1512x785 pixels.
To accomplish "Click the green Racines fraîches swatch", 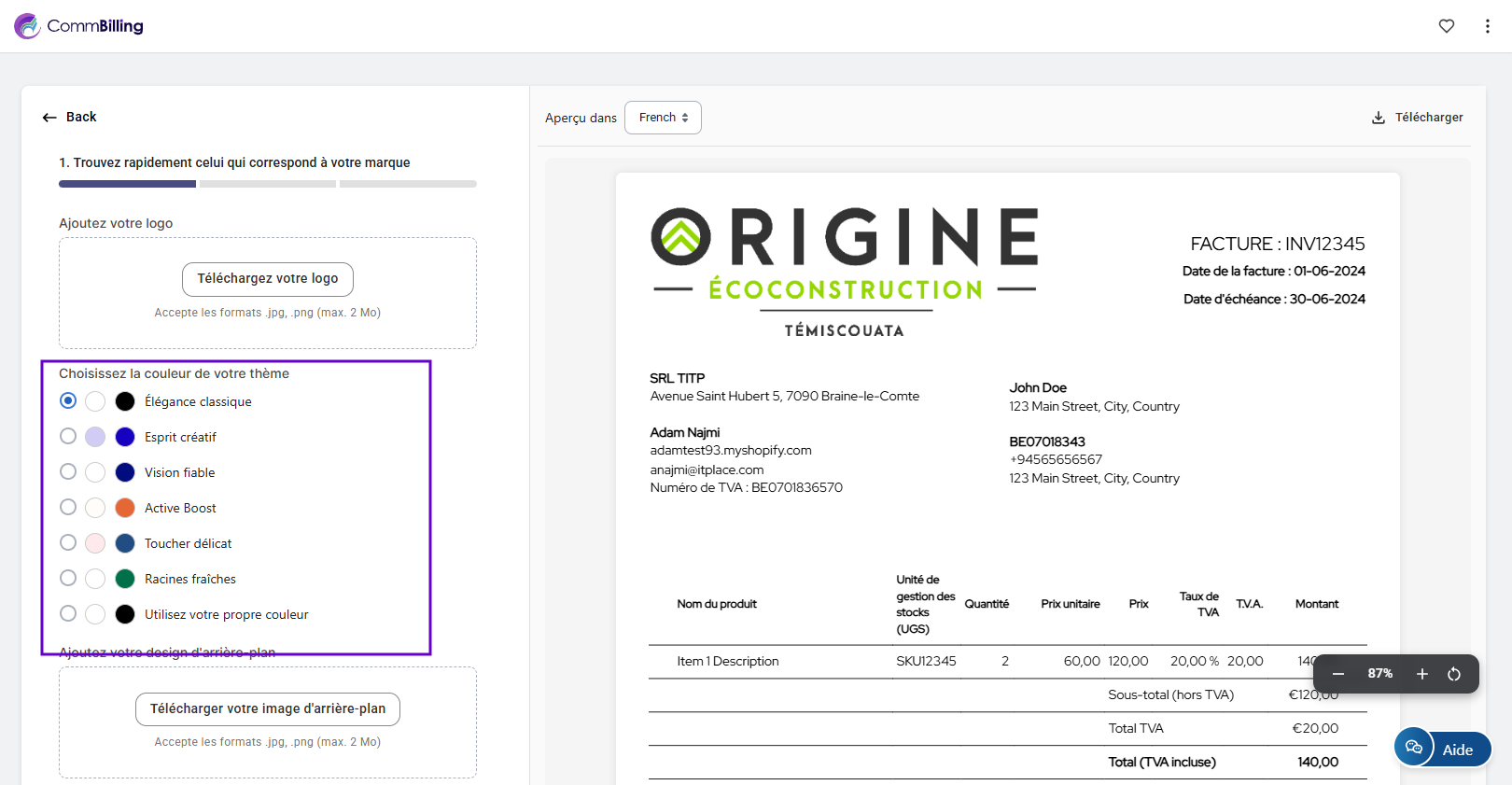I will pyautogui.click(x=125, y=579).
